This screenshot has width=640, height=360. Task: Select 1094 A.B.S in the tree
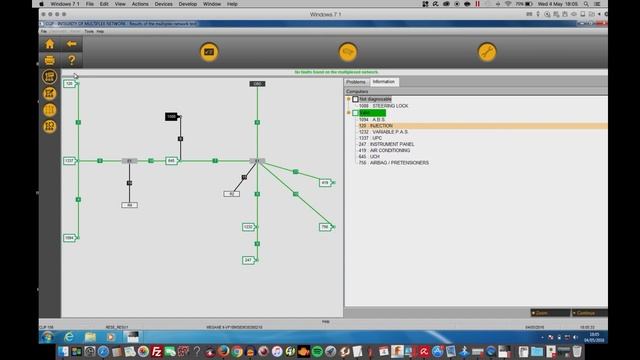pos(372,120)
